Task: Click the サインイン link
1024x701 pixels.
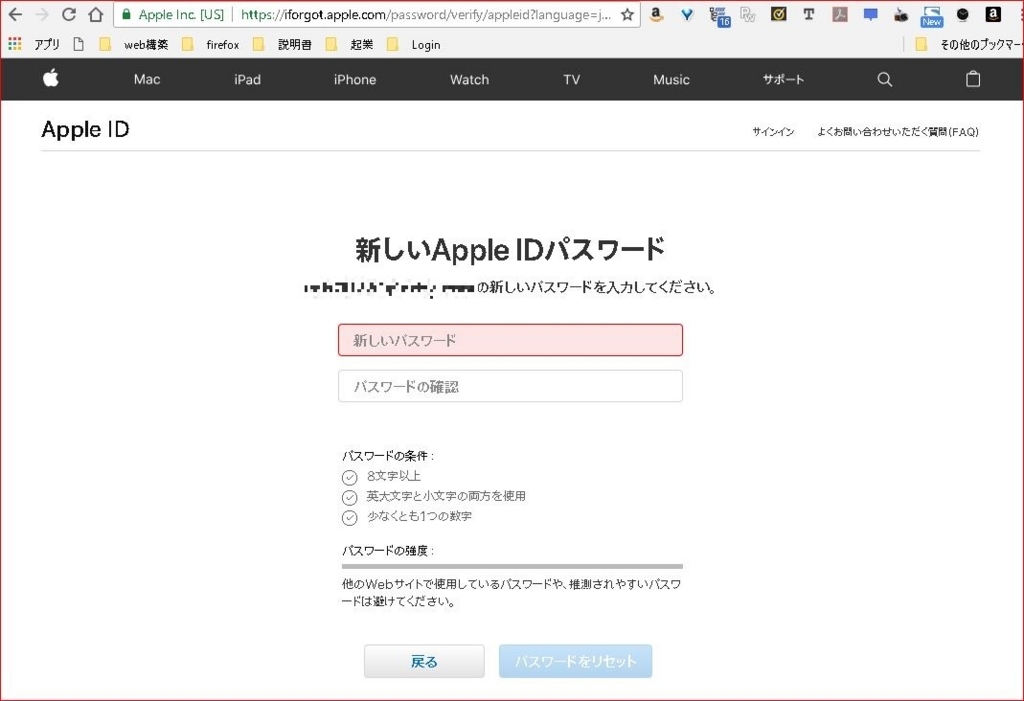Action: pos(773,131)
